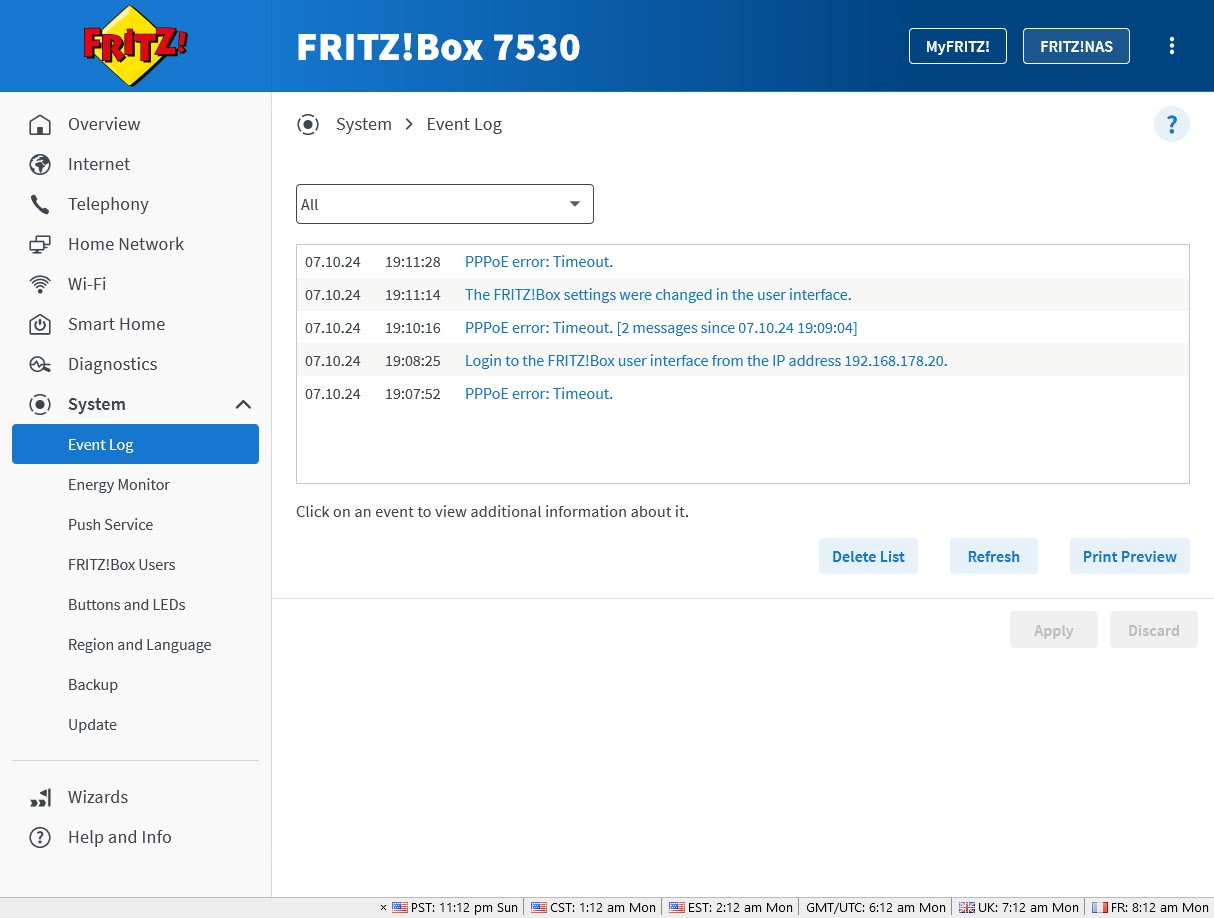The image size is (1214, 918).
Task: Click the Internet globe icon
Action: (x=40, y=165)
